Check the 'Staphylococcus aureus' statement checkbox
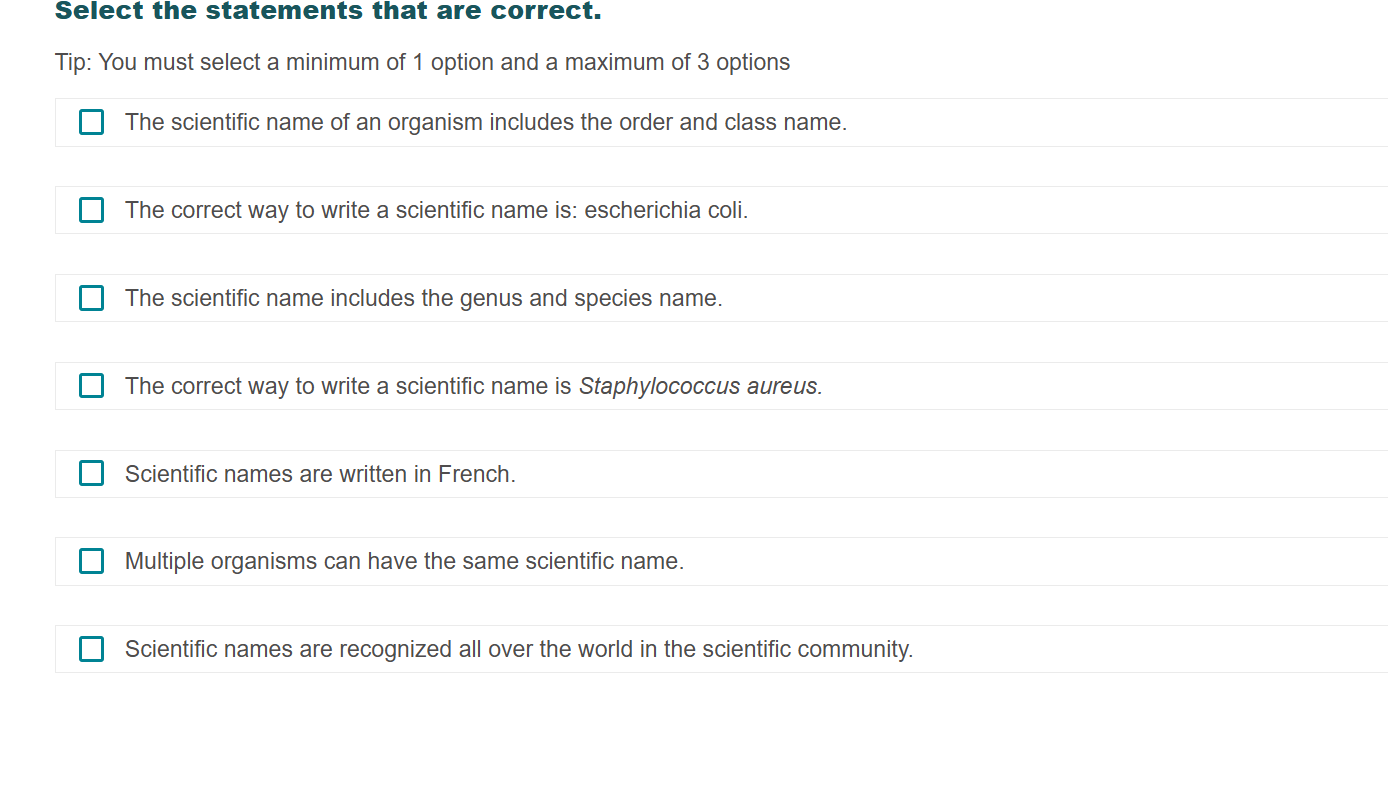The image size is (1388, 805). 91,385
